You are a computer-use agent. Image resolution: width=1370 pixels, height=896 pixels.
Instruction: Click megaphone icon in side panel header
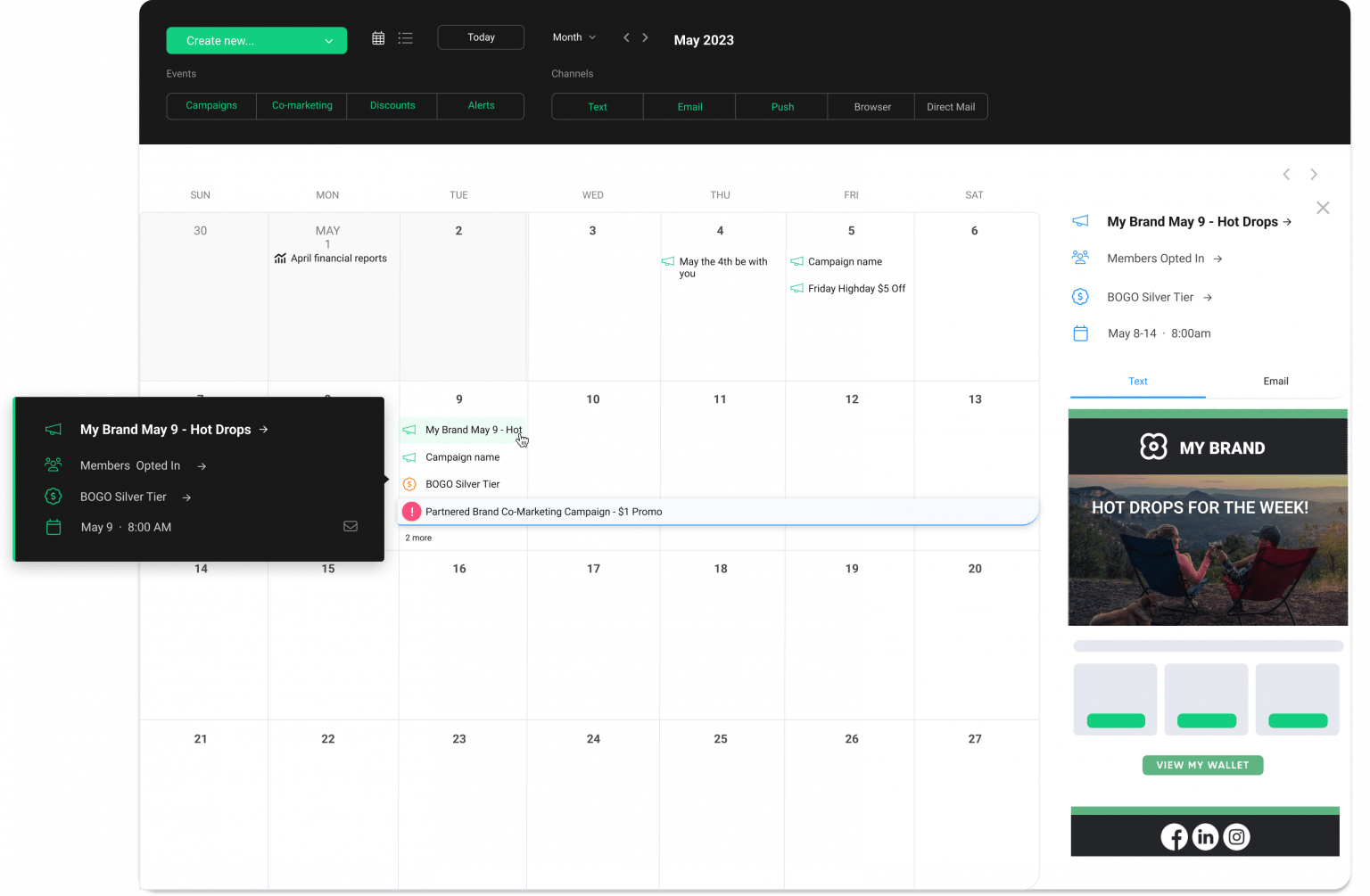pos(1080,221)
